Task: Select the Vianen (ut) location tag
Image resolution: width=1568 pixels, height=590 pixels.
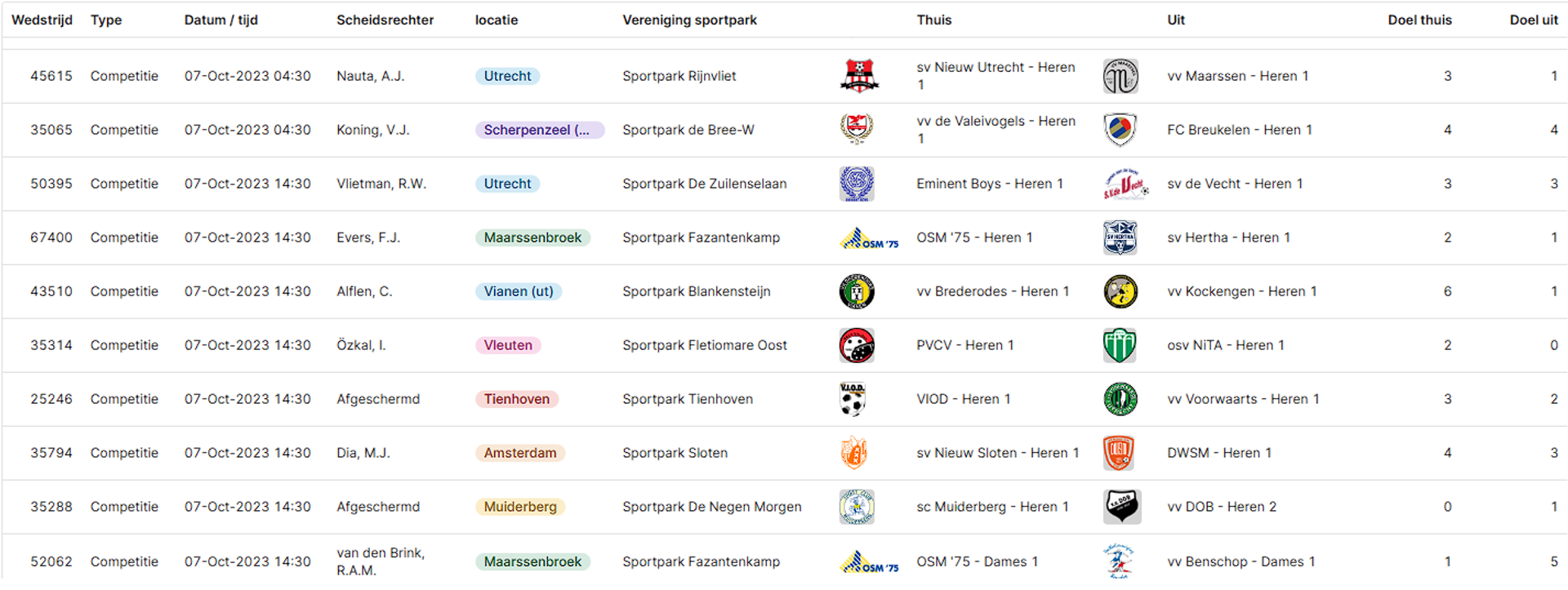Action: click(x=519, y=291)
